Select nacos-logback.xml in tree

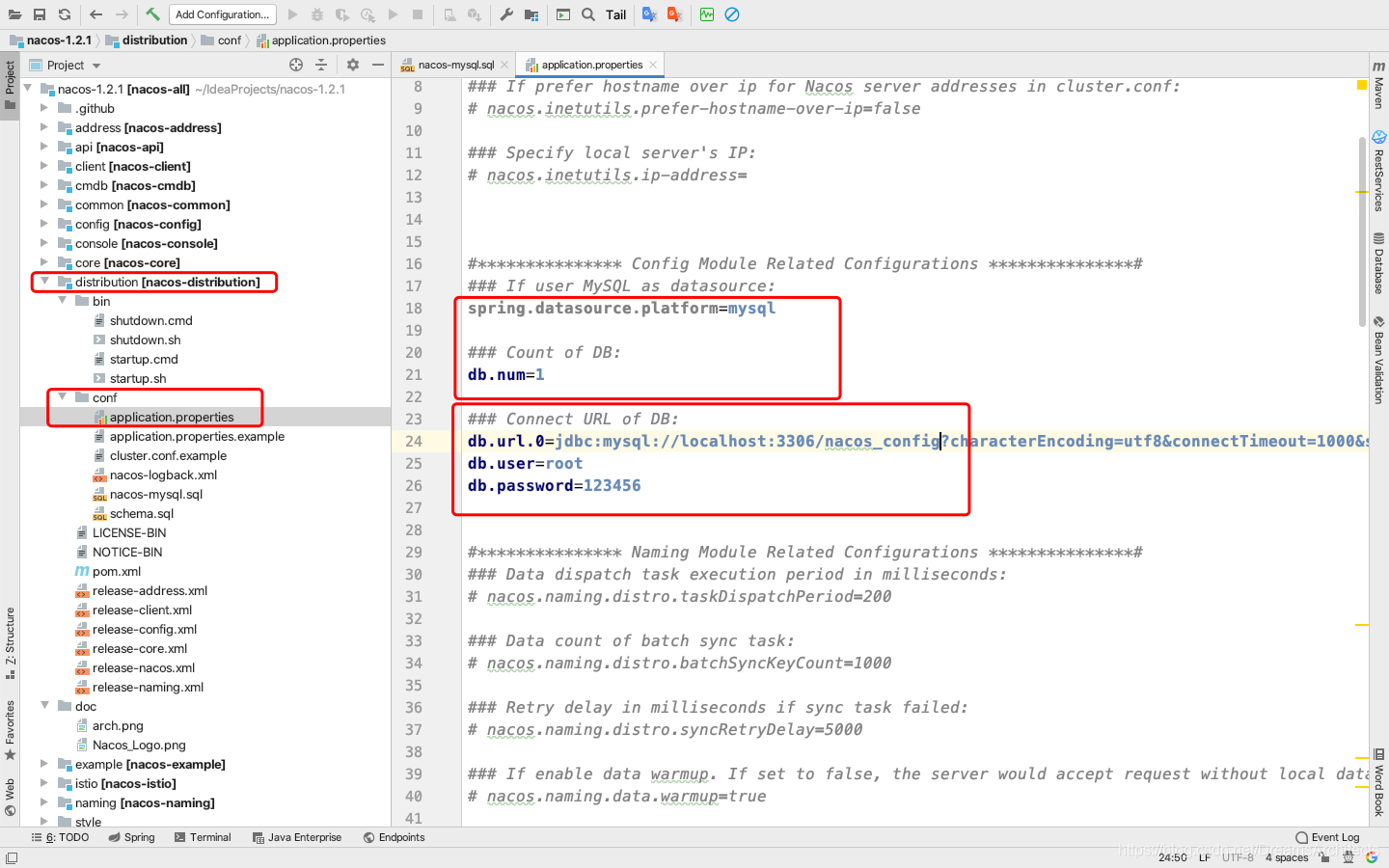click(x=163, y=475)
